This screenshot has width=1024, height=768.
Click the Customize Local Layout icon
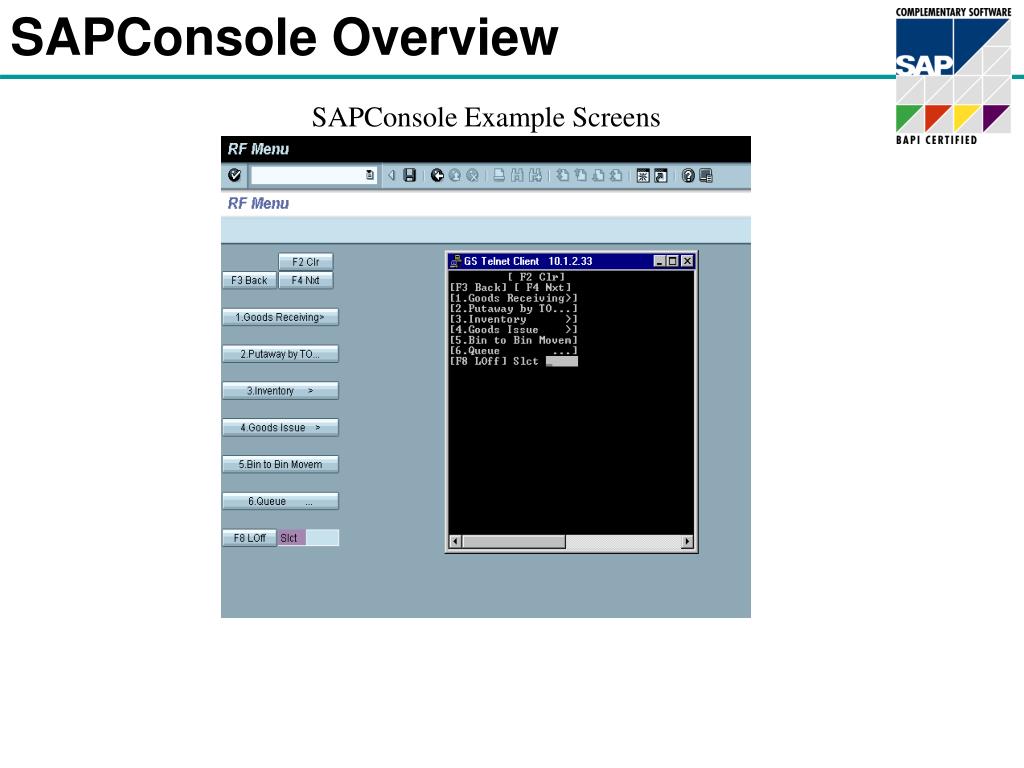pos(706,176)
